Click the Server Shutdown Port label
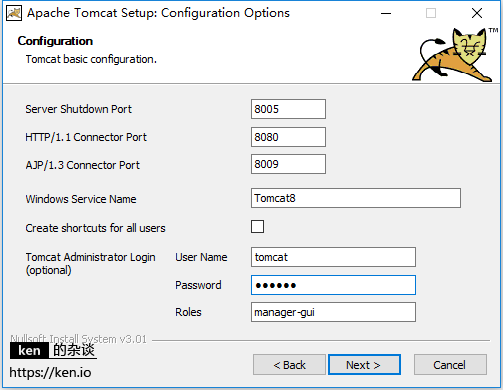The width and height of the screenshot is (503, 390). coord(79,109)
